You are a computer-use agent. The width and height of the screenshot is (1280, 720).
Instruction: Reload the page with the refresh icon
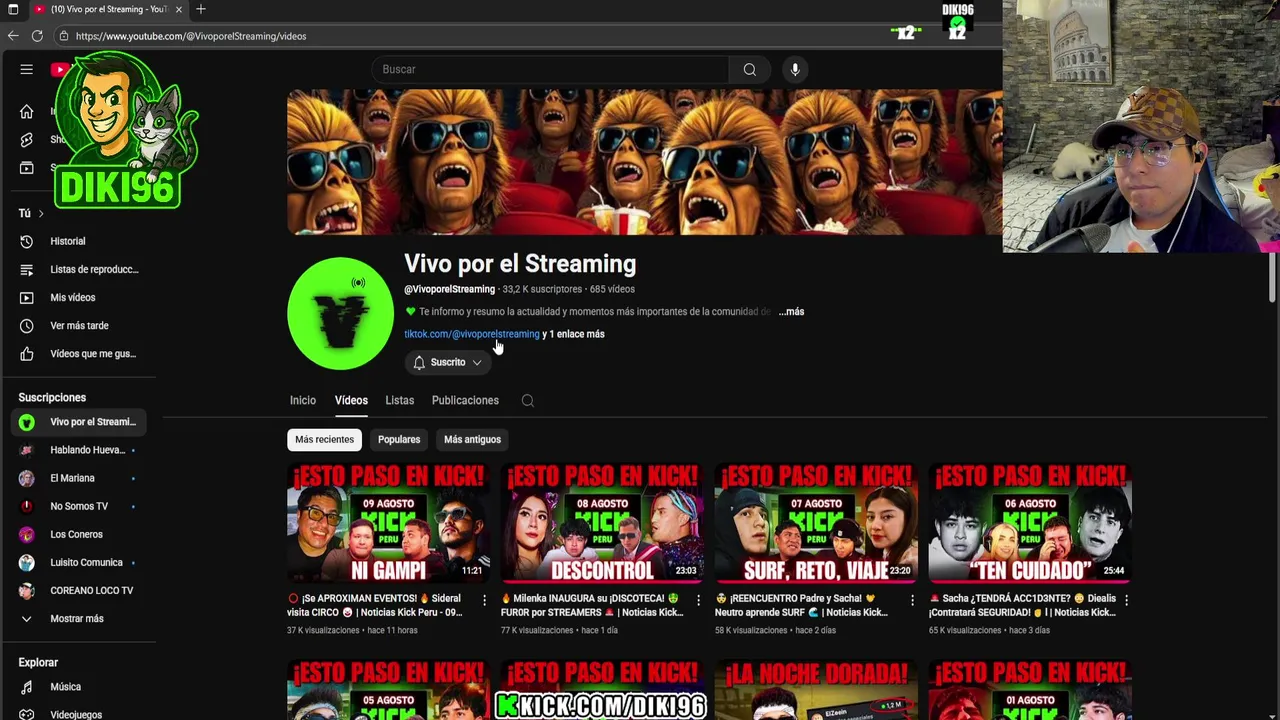pos(37,35)
